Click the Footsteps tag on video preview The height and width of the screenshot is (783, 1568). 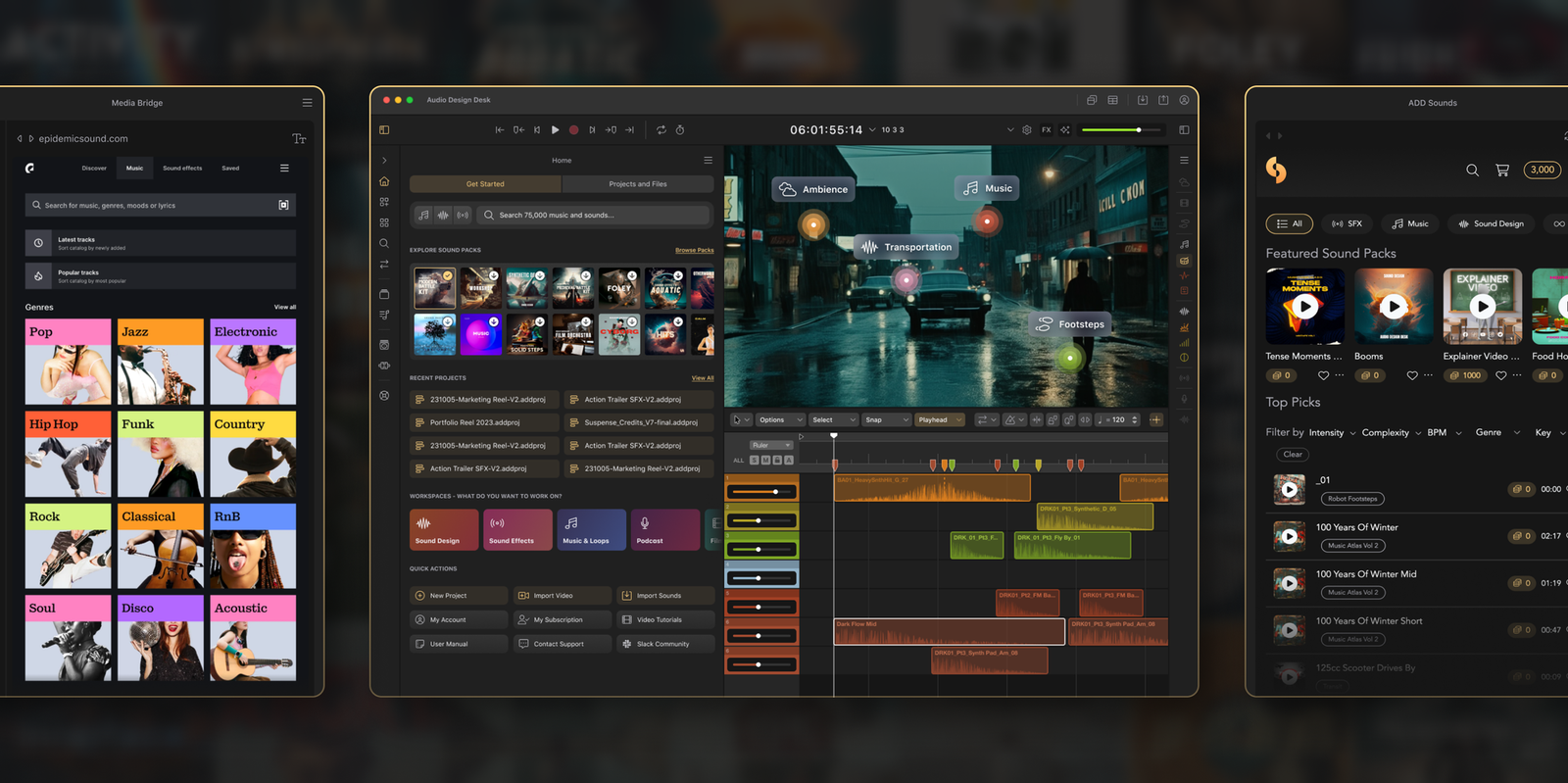1070,324
